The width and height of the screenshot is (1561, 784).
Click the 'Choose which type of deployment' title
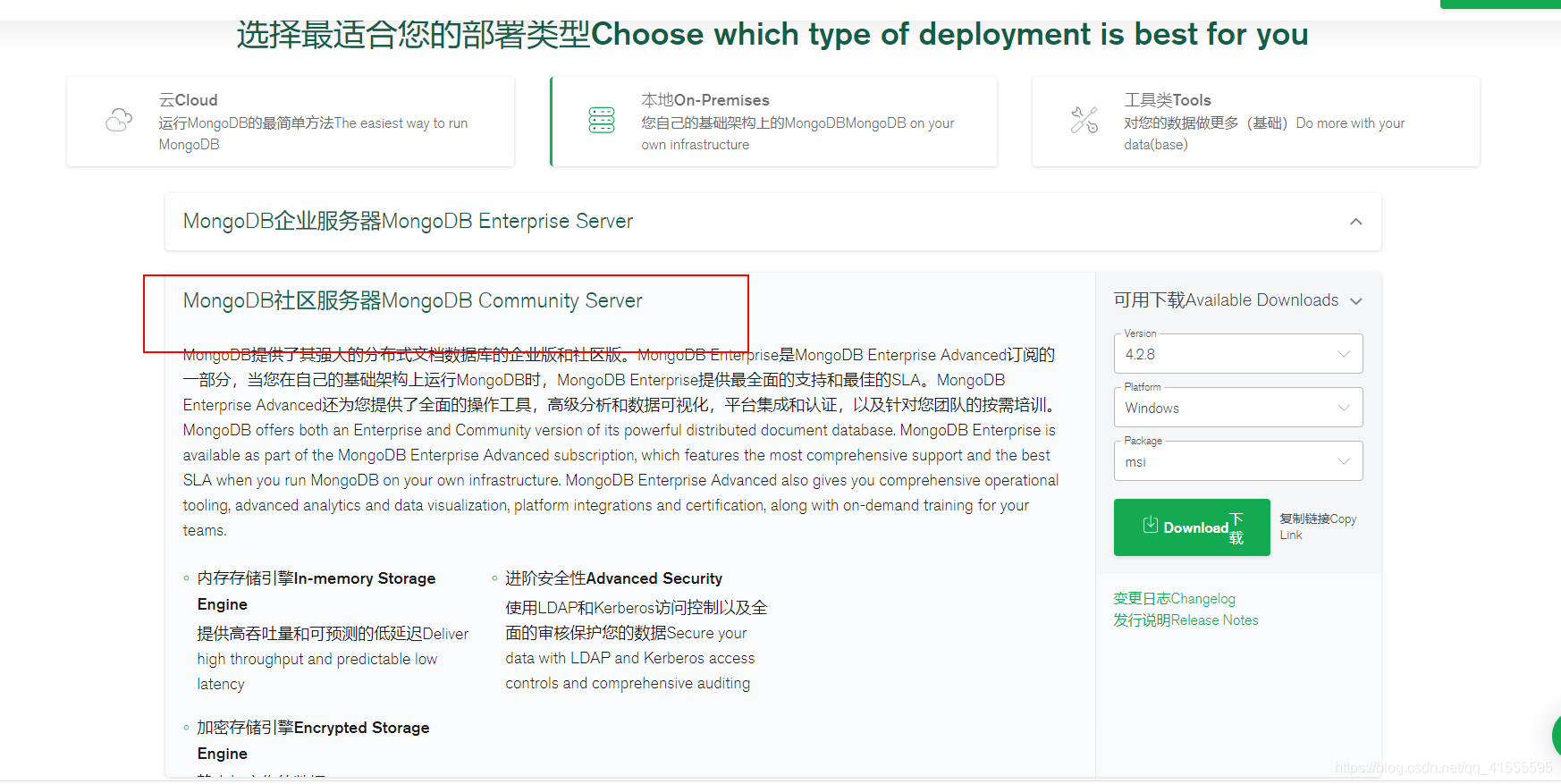(x=772, y=34)
